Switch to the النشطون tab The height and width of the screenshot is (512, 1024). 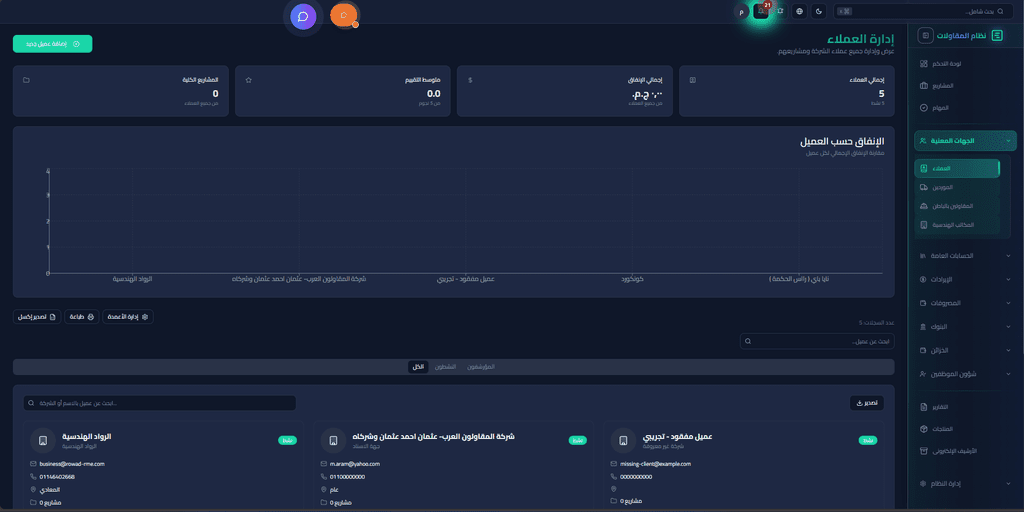445,367
